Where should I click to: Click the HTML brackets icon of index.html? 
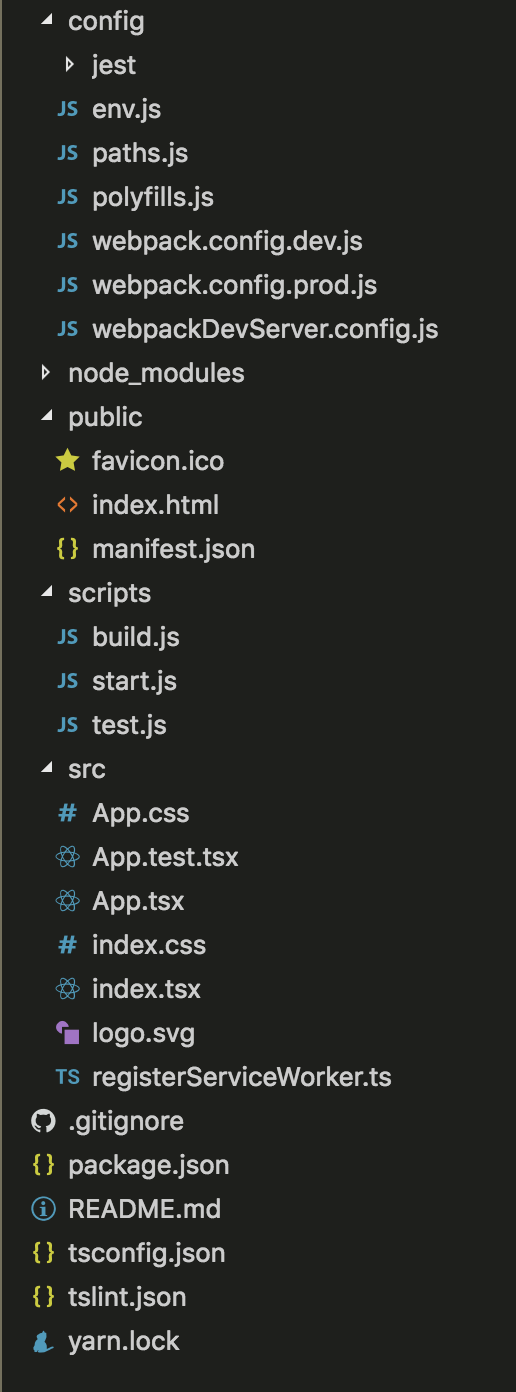(67, 505)
